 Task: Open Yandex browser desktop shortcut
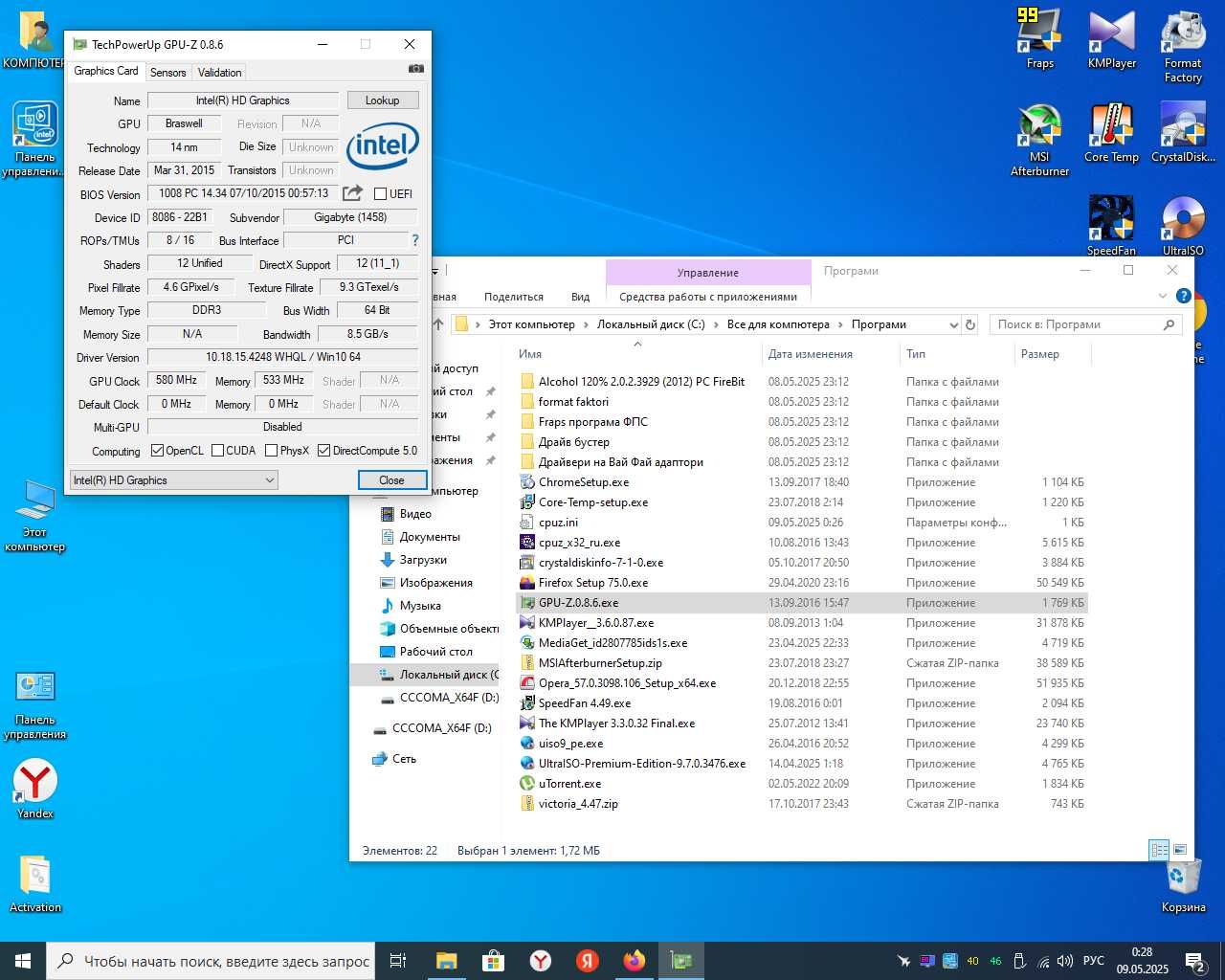[x=35, y=789]
